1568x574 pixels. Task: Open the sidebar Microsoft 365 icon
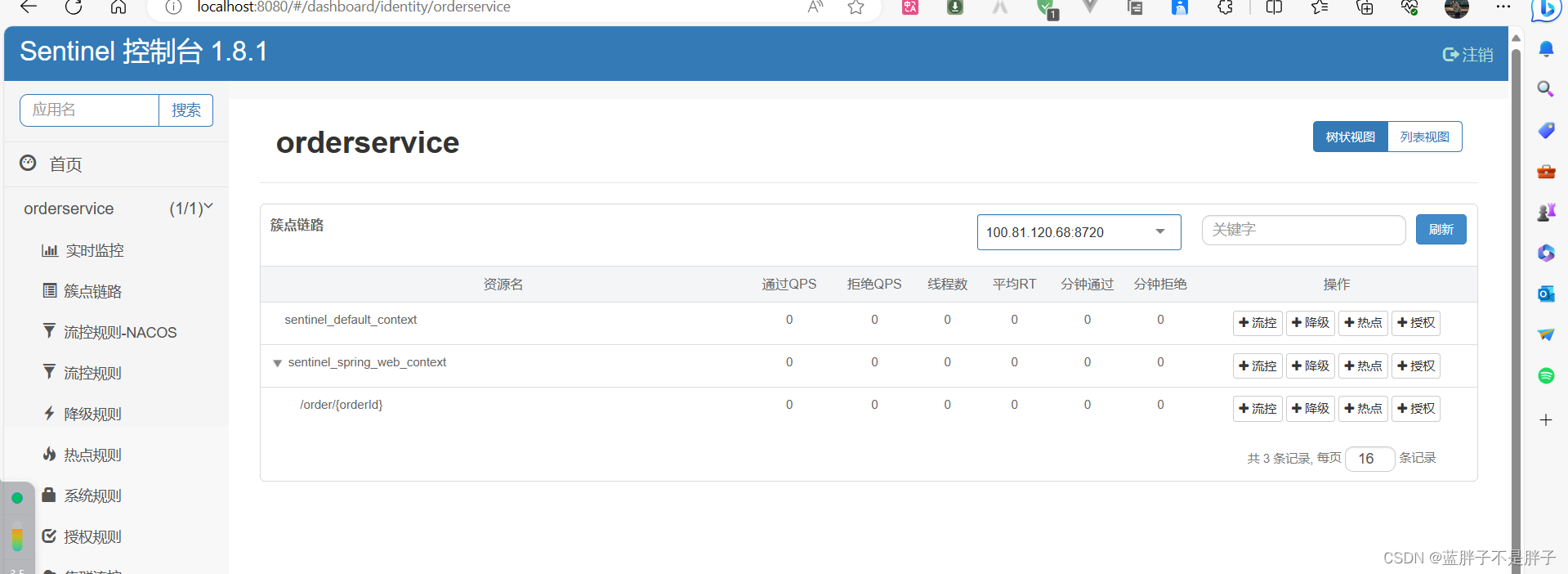[1546, 253]
